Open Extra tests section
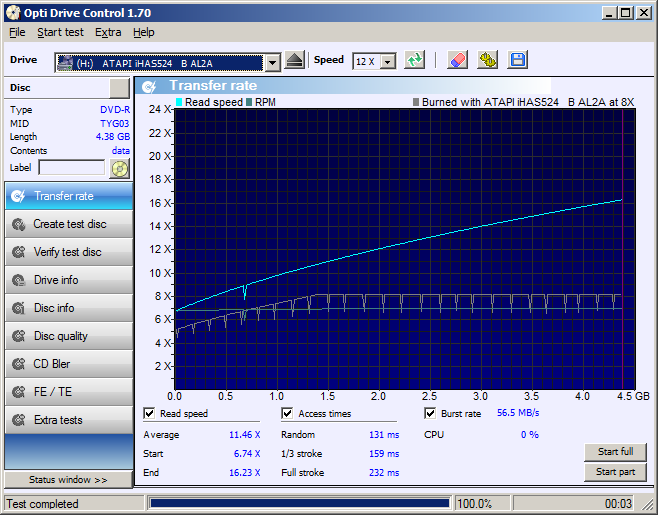 coord(69,420)
